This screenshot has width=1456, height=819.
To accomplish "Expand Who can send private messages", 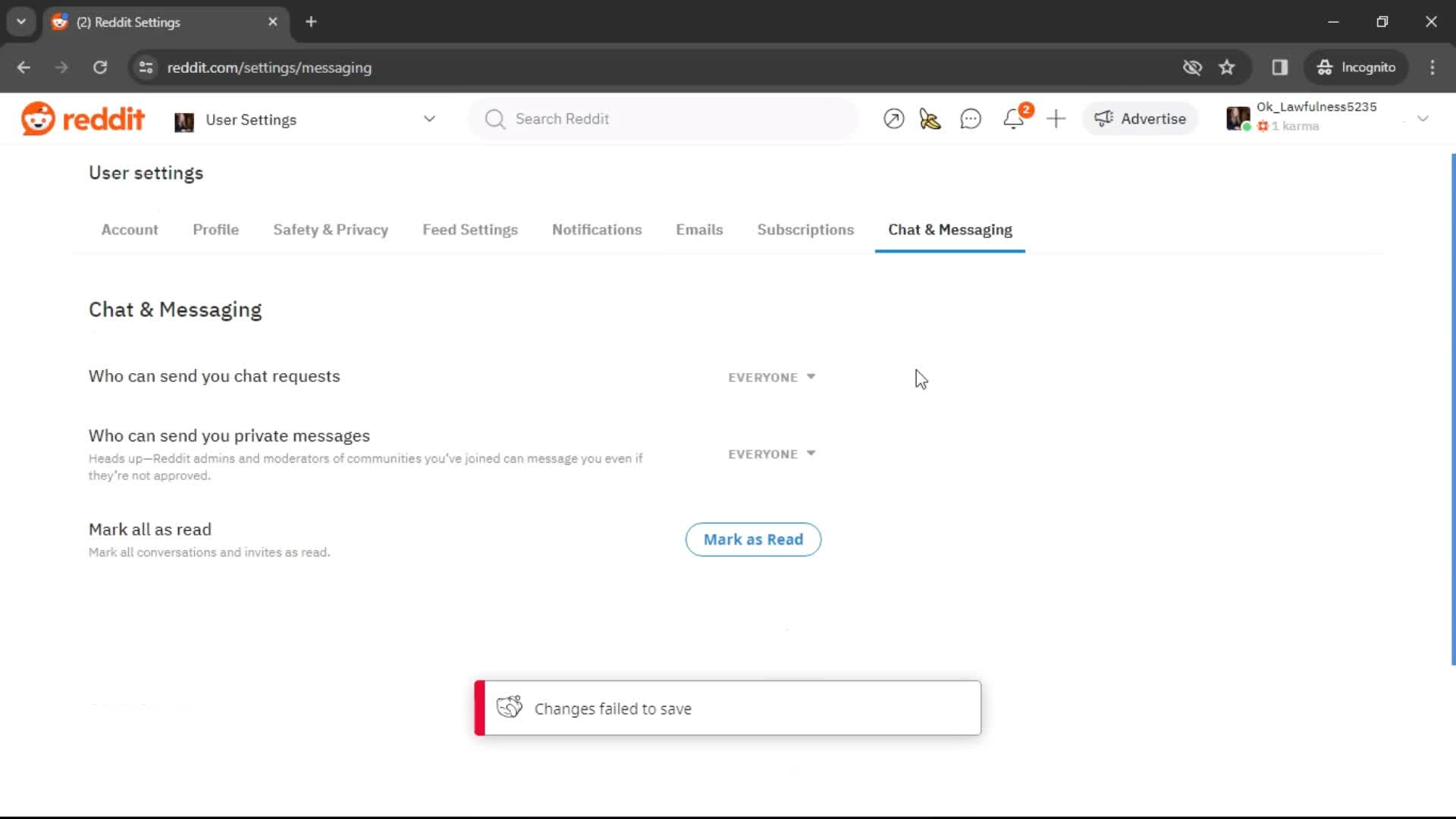I will [770, 454].
